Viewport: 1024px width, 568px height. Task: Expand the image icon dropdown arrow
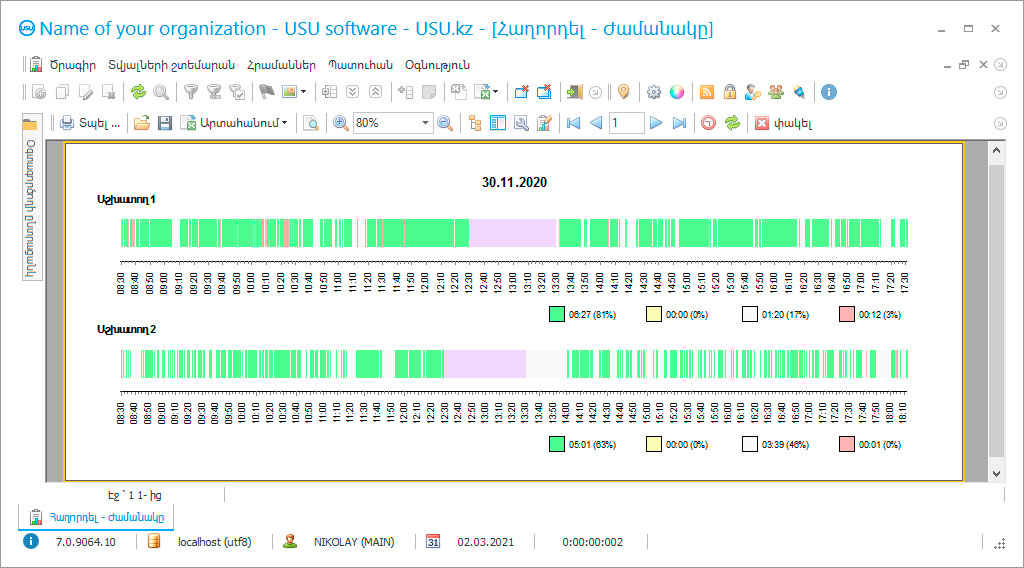point(304,92)
